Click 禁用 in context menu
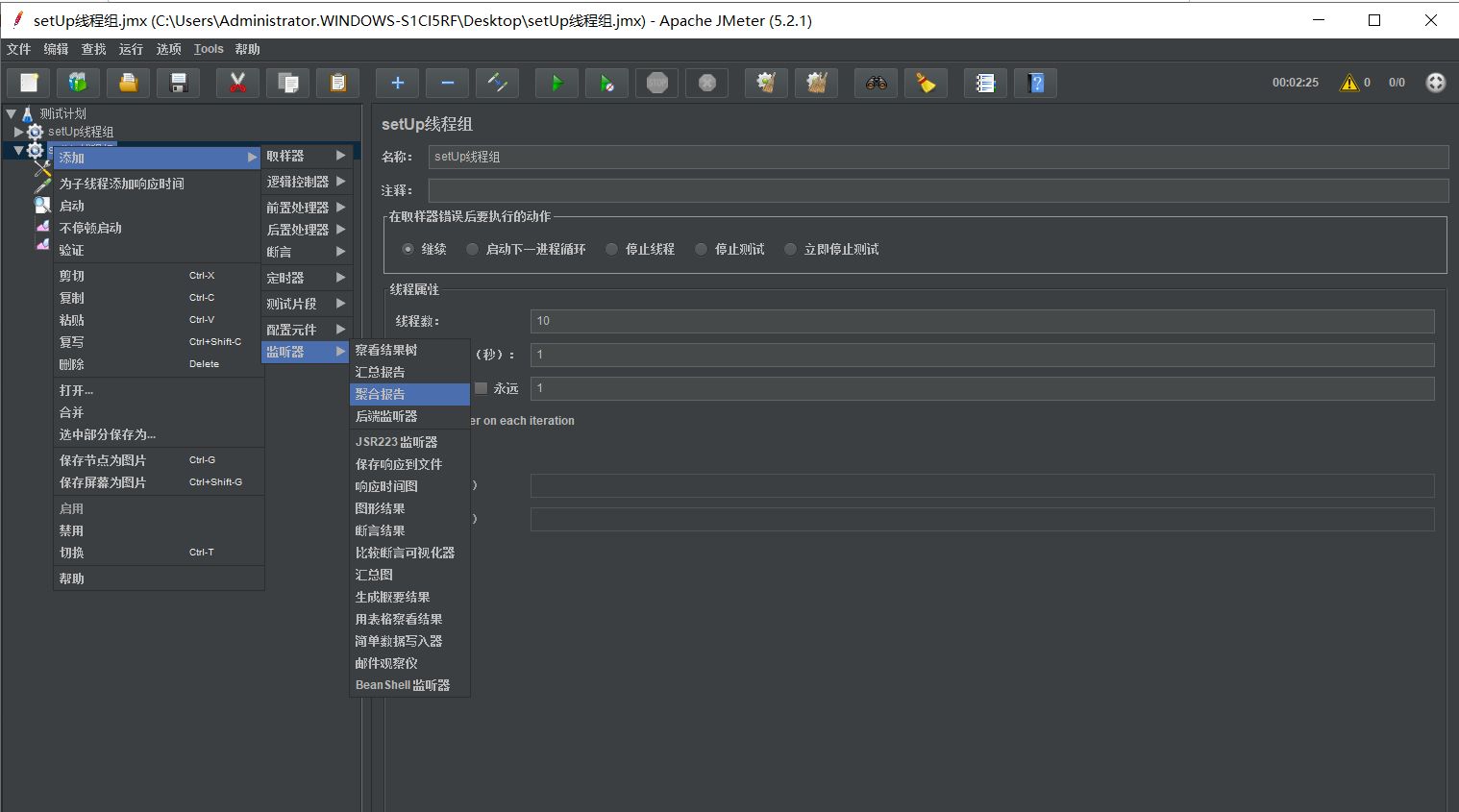 [158, 530]
